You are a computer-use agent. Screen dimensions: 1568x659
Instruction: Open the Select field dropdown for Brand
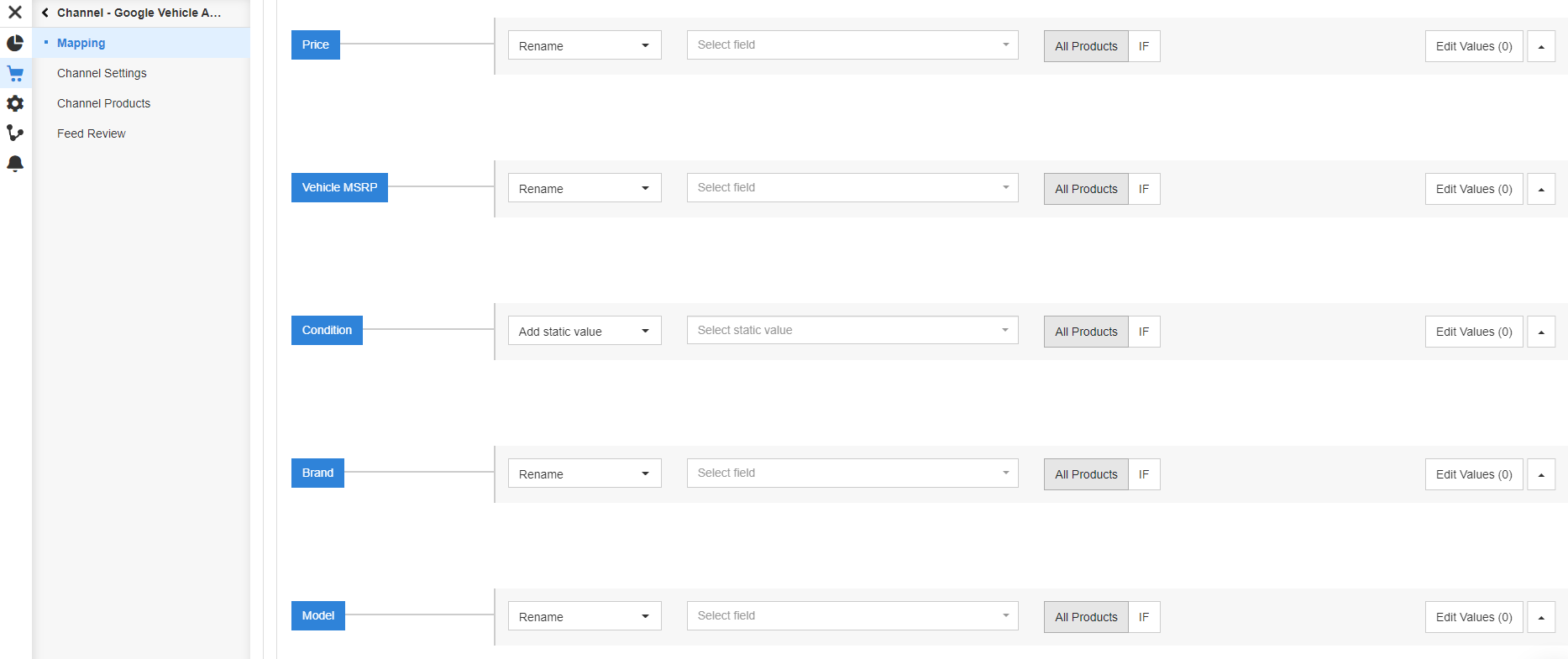tap(852, 473)
